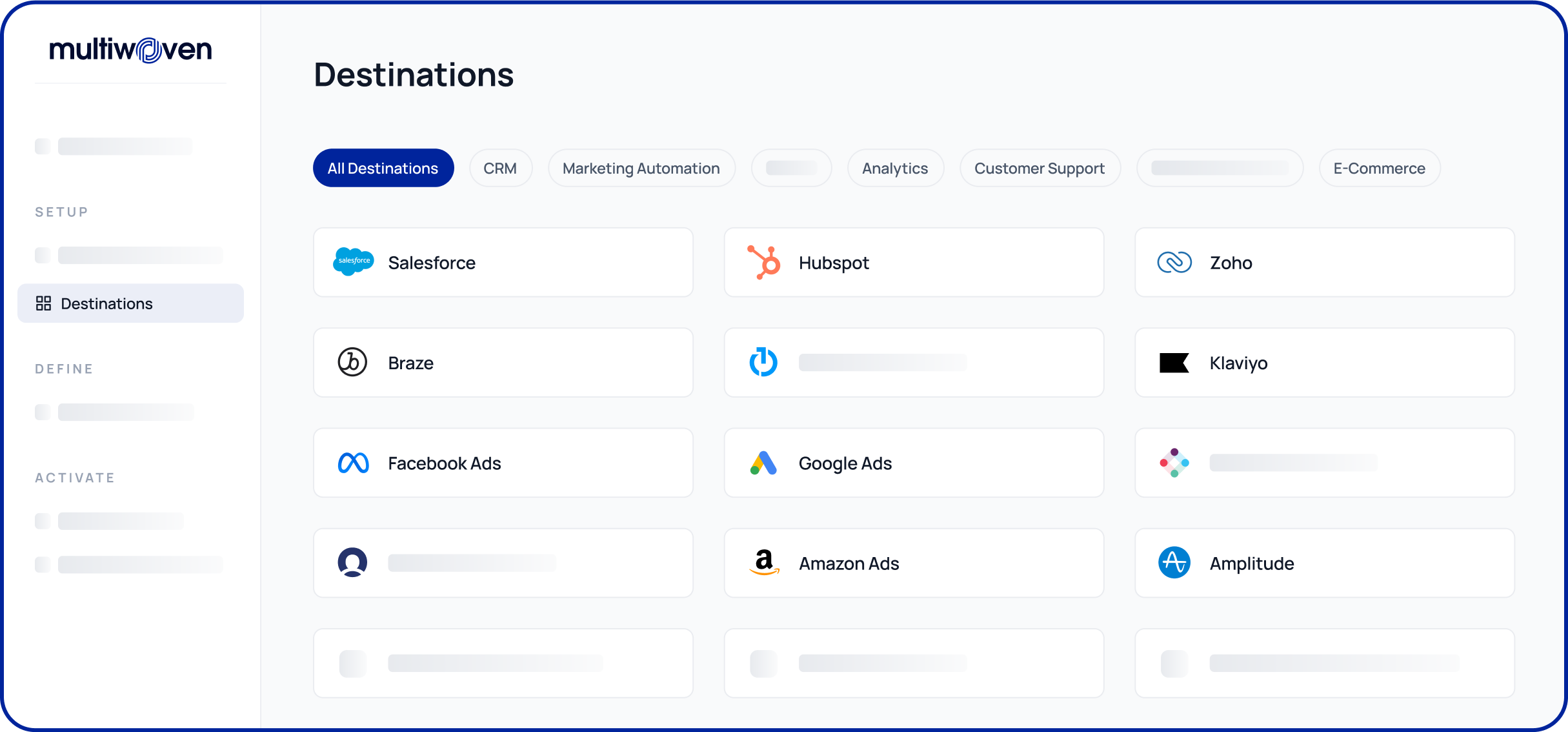The height and width of the screenshot is (732, 1568).
Task: Click the Salesforce cloud logo icon
Action: click(353, 261)
